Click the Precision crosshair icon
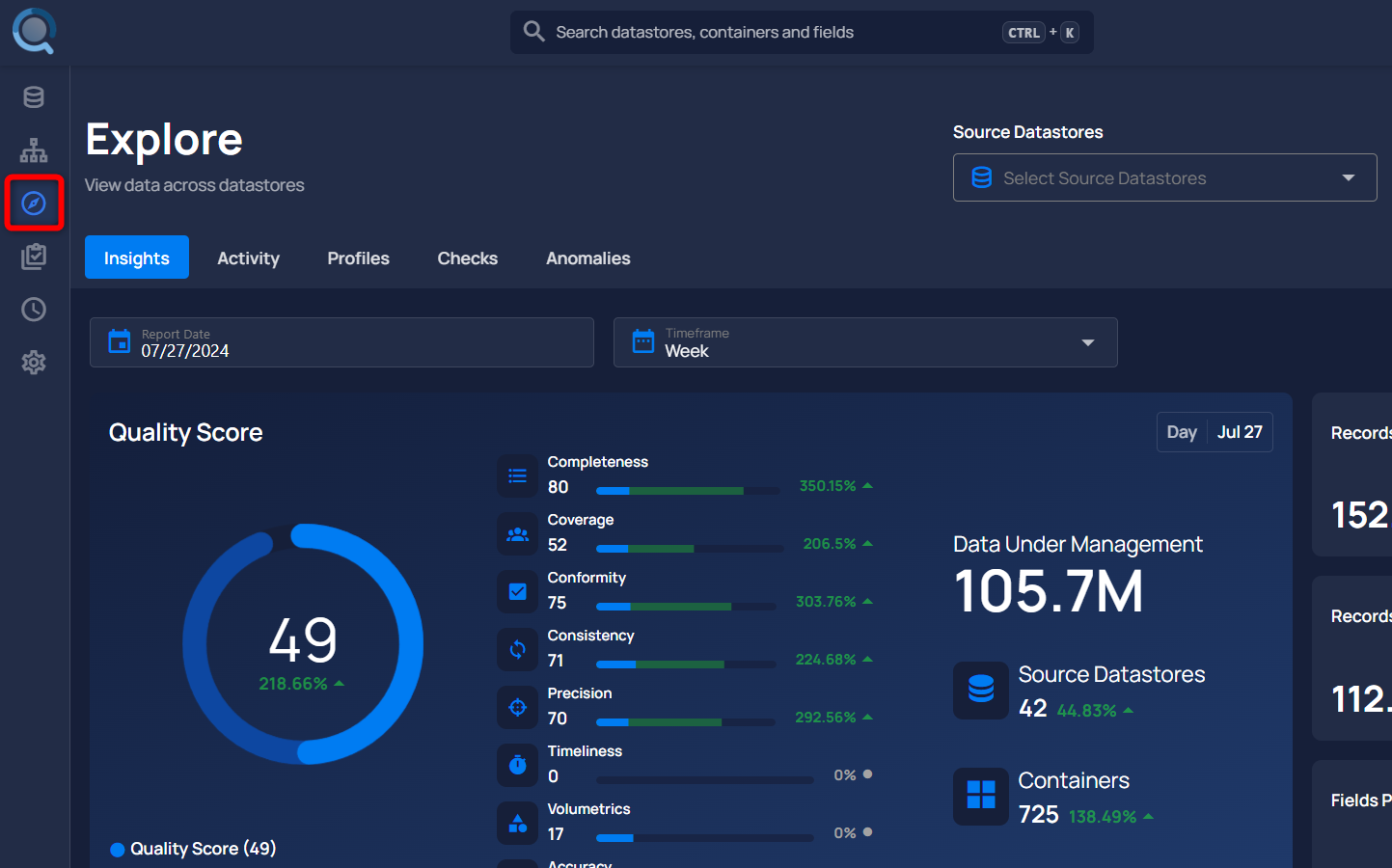1392x868 pixels. click(518, 707)
